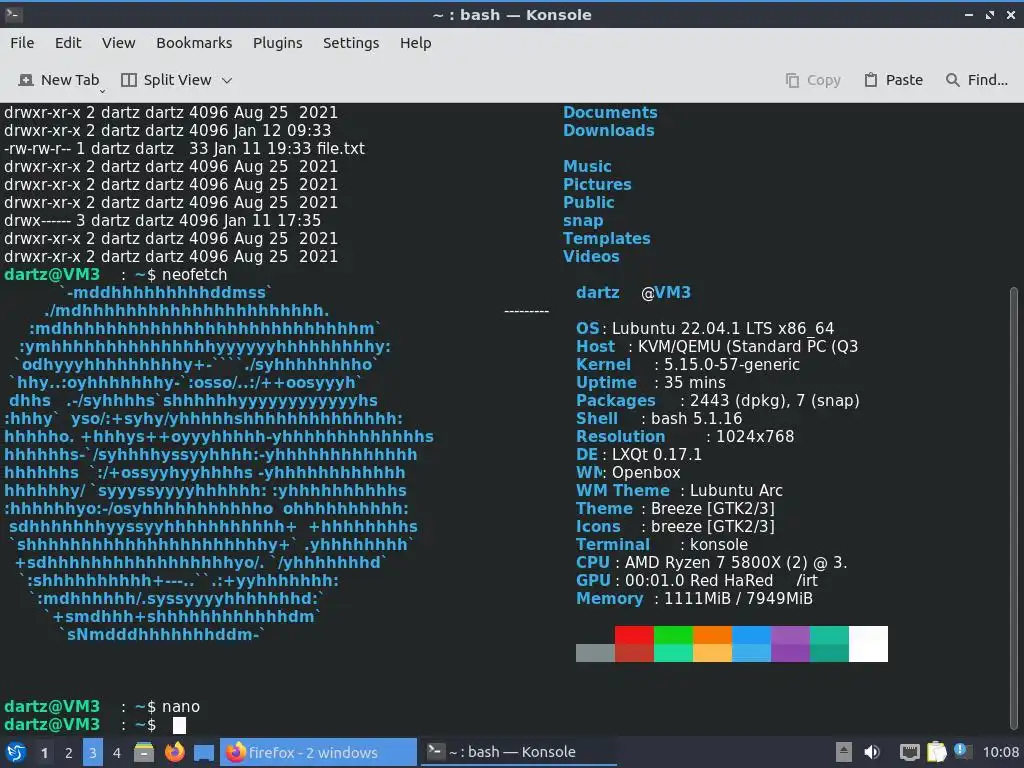
Task: Click the Split View toolbar button
Action: (x=167, y=80)
